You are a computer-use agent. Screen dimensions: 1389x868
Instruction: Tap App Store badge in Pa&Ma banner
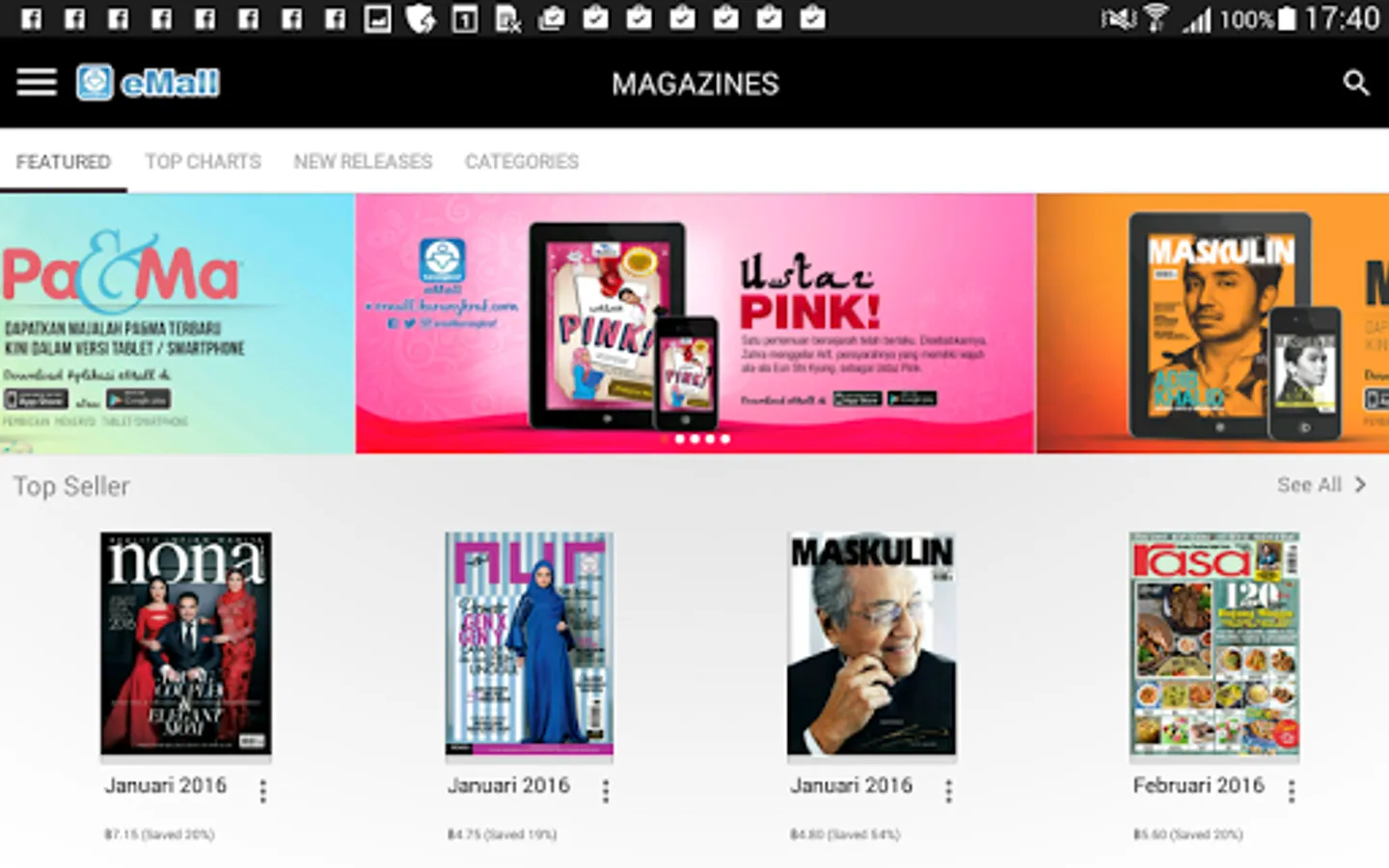(36, 399)
